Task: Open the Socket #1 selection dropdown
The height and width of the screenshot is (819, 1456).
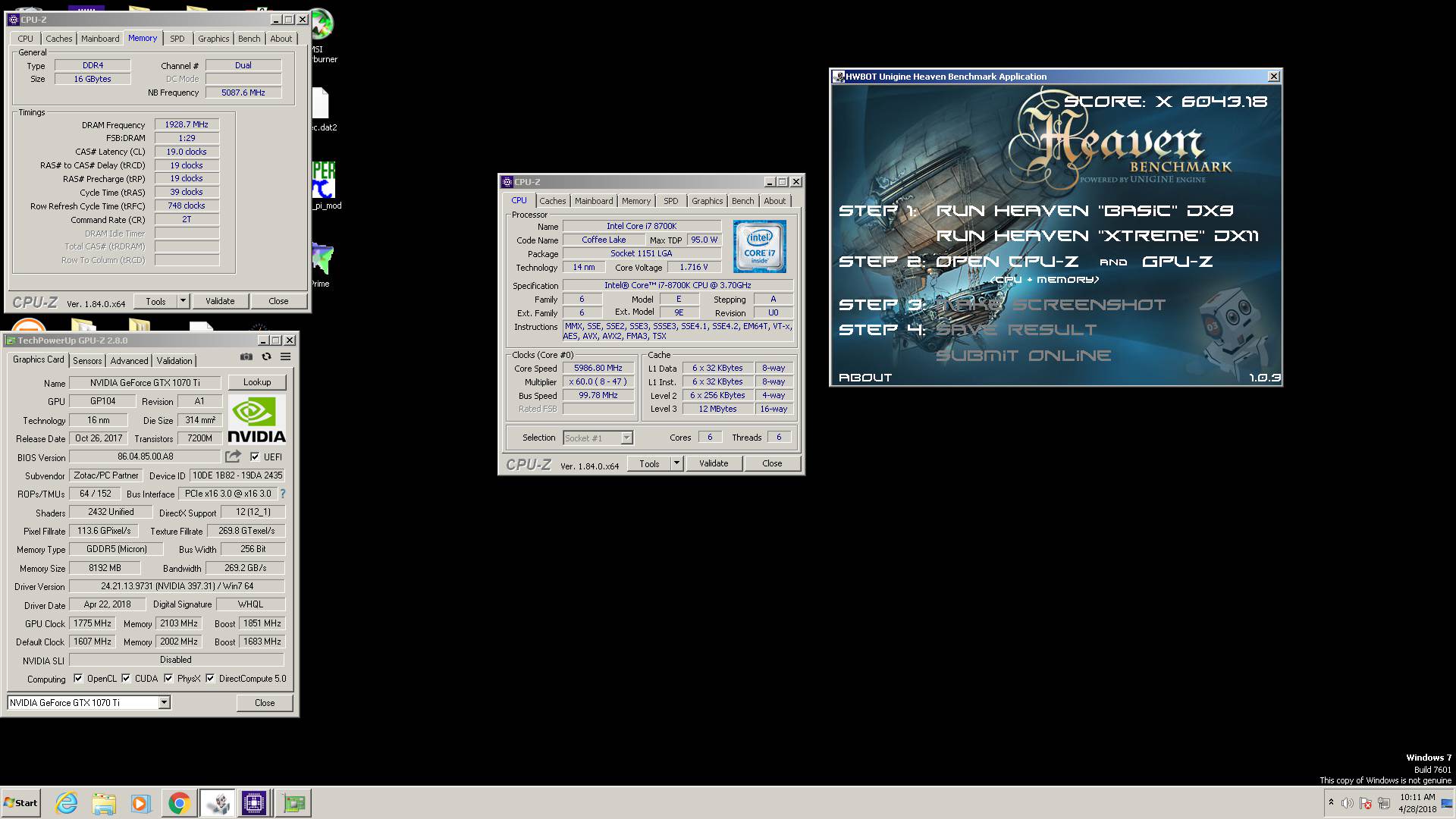Action: pos(626,438)
